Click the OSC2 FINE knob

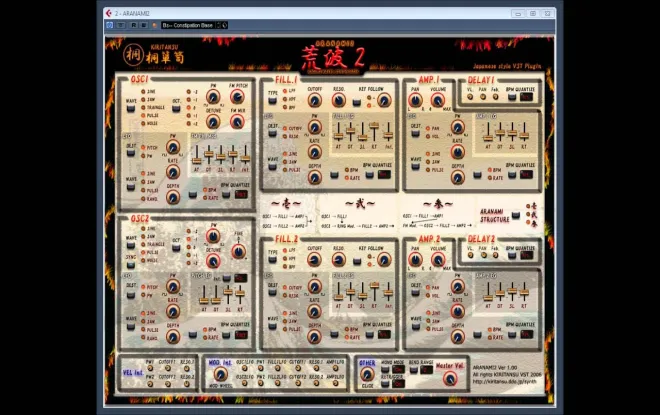[x=238, y=252]
